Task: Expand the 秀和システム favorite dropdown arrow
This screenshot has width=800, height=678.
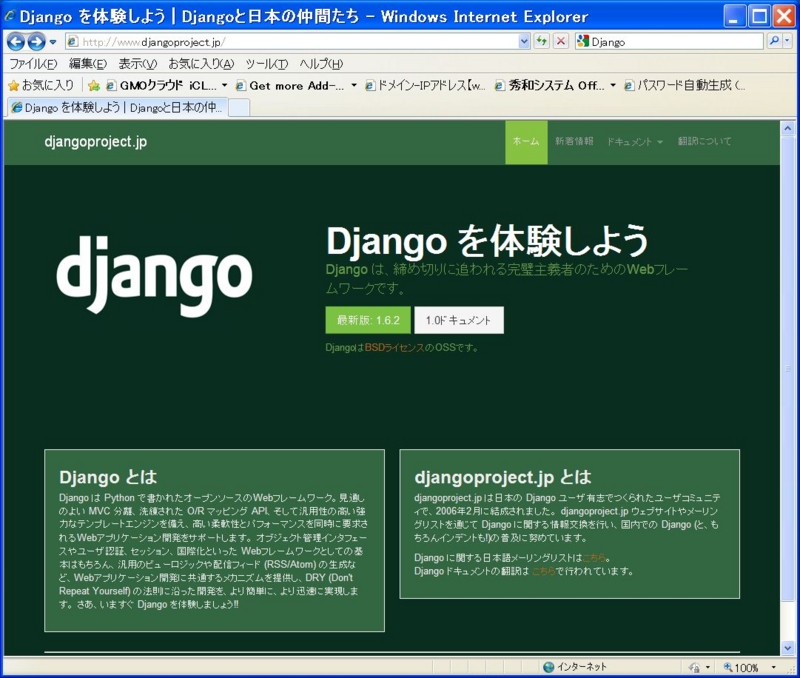Action: 613,86
